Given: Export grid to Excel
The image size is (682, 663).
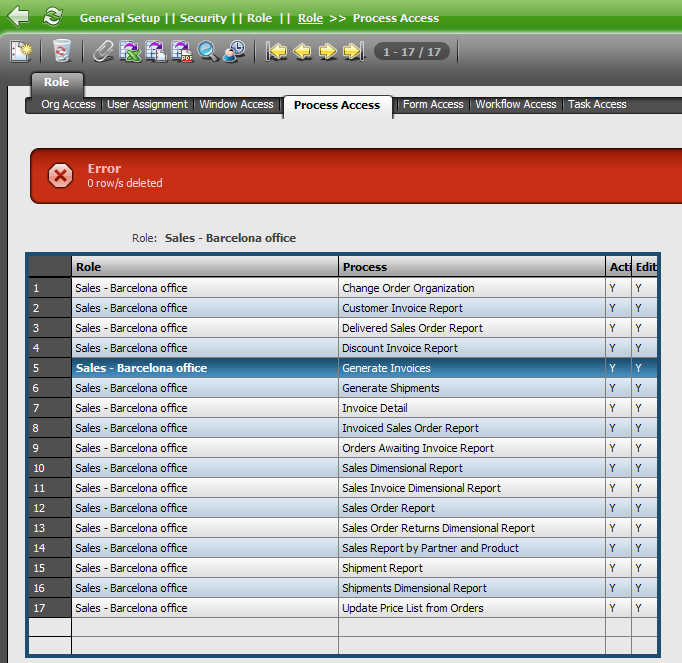Looking at the screenshot, I should click(130, 51).
